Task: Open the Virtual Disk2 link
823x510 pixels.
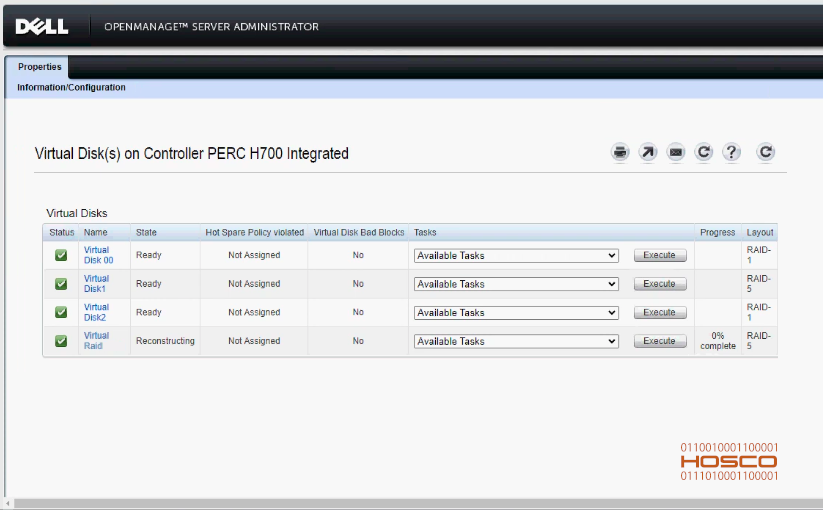Action: 97,312
